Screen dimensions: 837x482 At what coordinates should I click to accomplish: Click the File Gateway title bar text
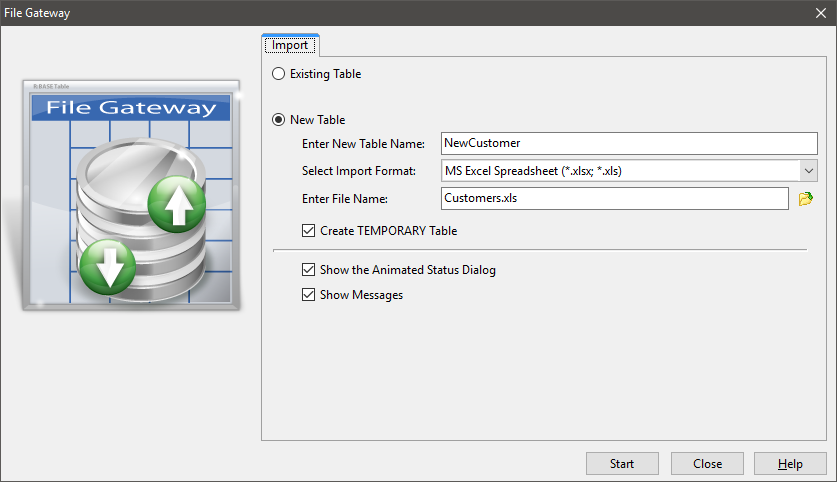pos(37,13)
